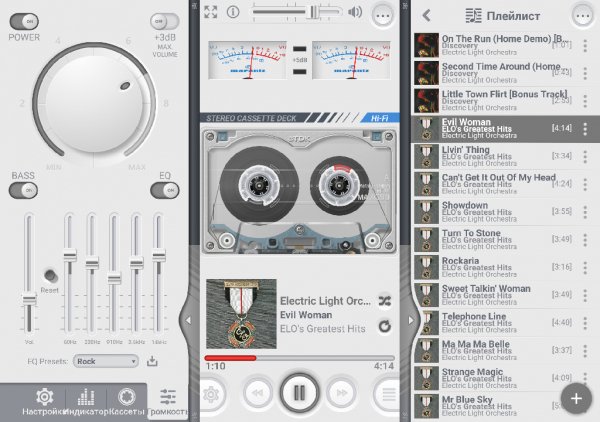This screenshot has height=422, width=600.
Task: Pause the current track
Action: coord(299,393)
